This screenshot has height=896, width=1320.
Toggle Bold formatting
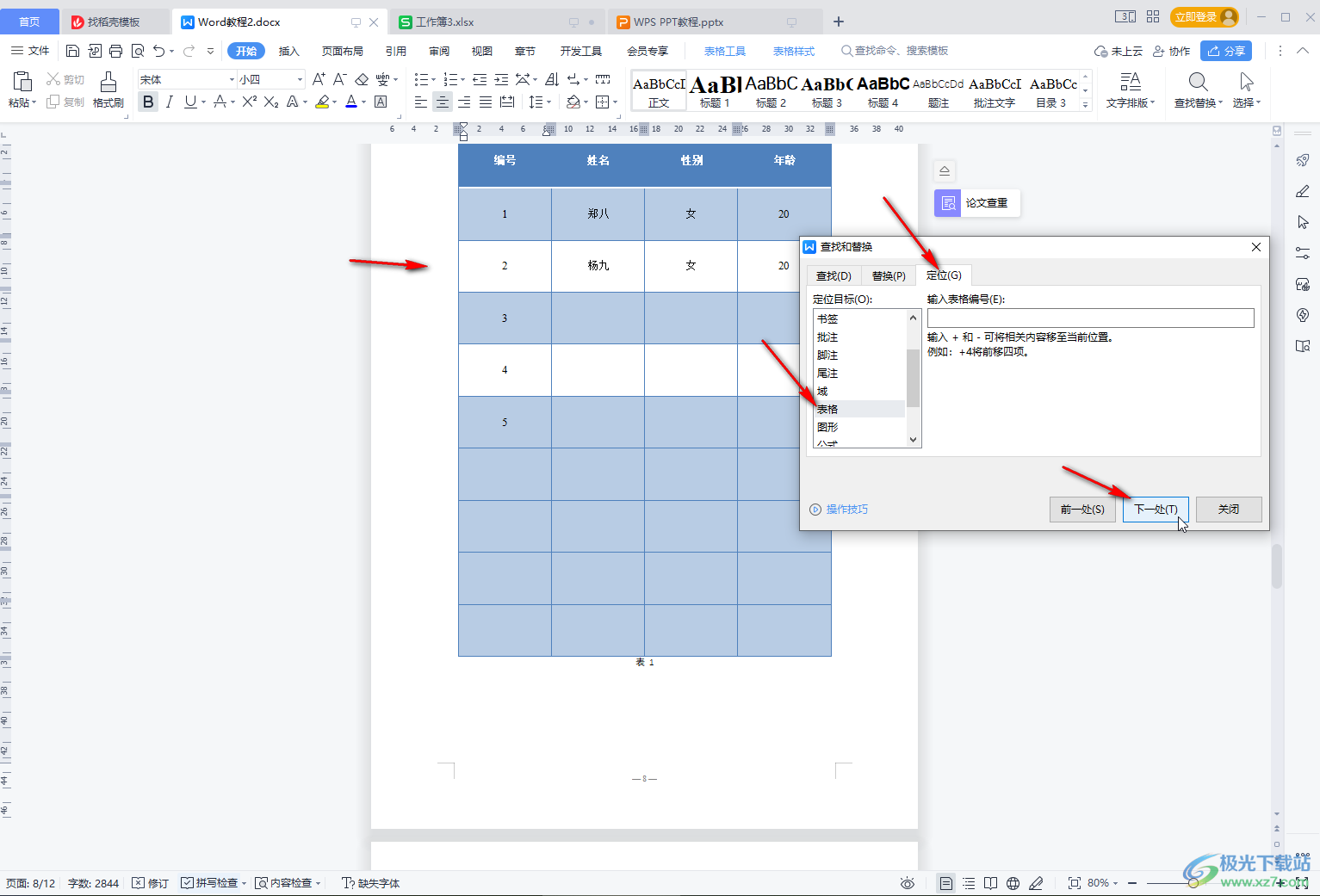coord(148,102)
